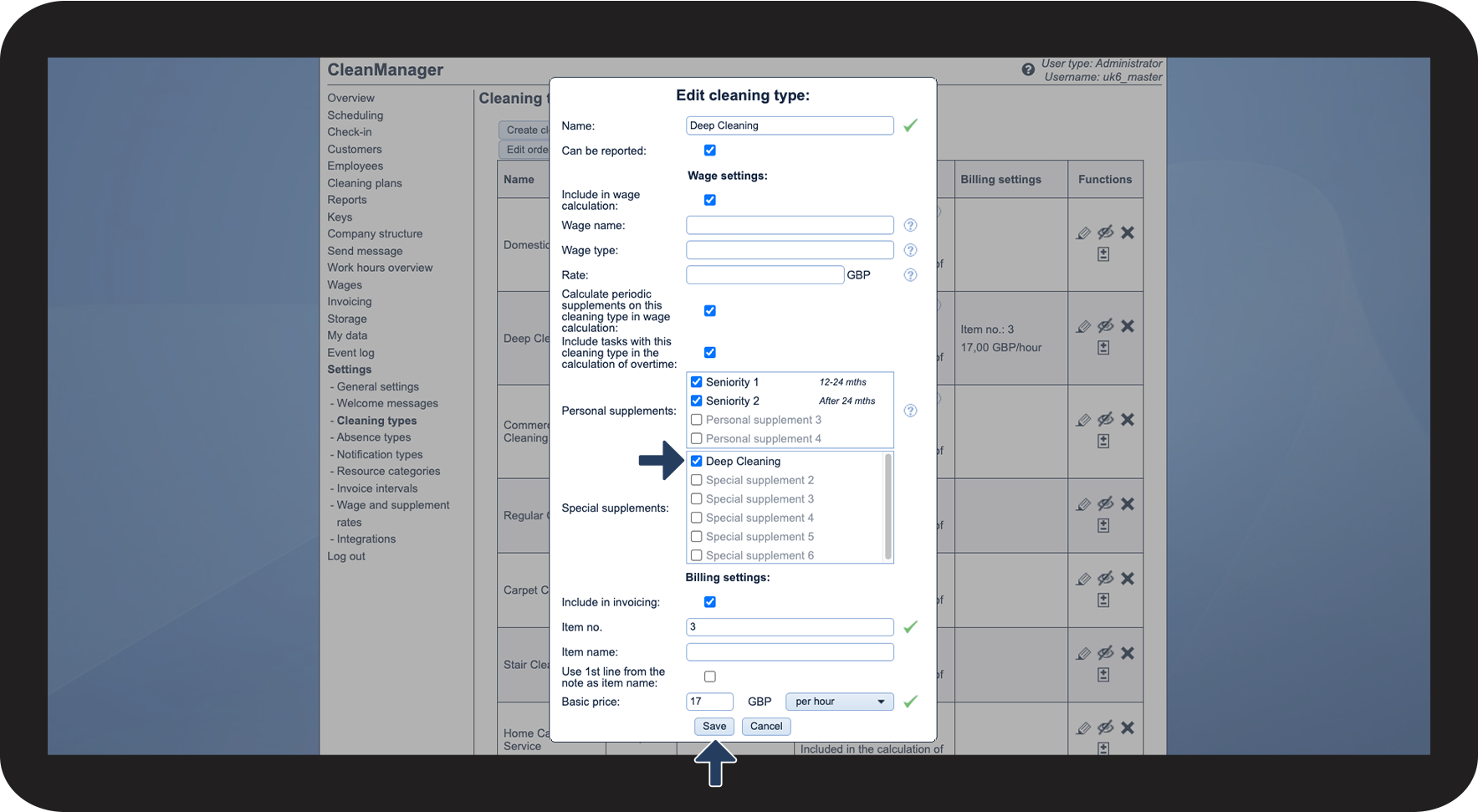Click help icon next to Personal supplements list

910,411
